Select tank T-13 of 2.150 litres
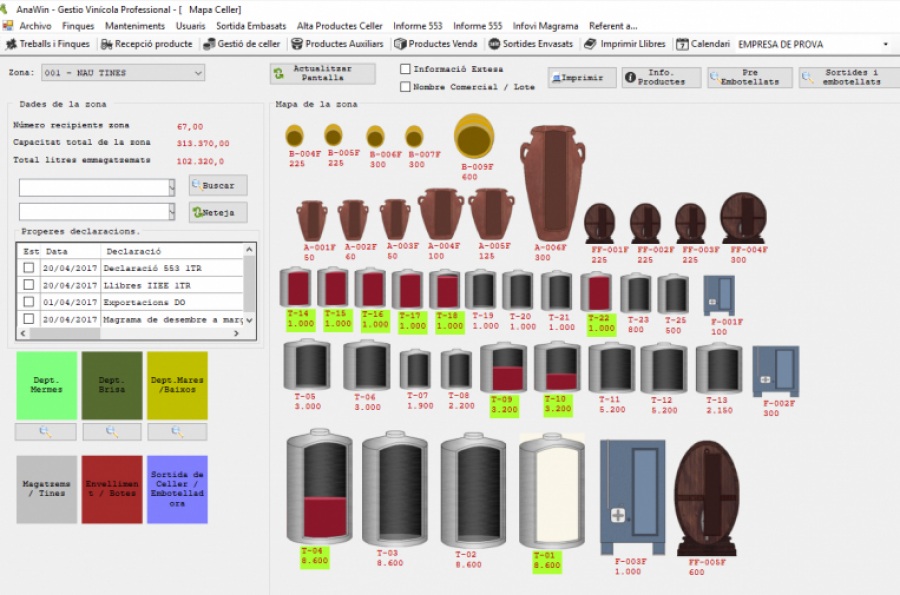Screen dimensions: 900x595 coord(719,369)
